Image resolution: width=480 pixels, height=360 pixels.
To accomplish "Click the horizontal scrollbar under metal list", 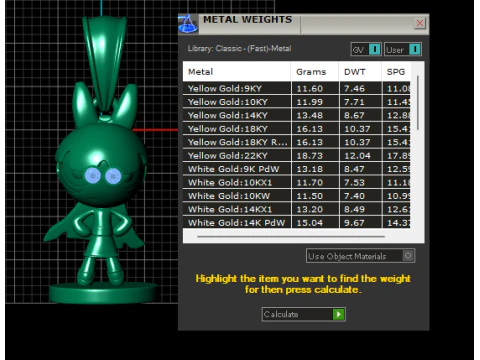I will 291,237.
